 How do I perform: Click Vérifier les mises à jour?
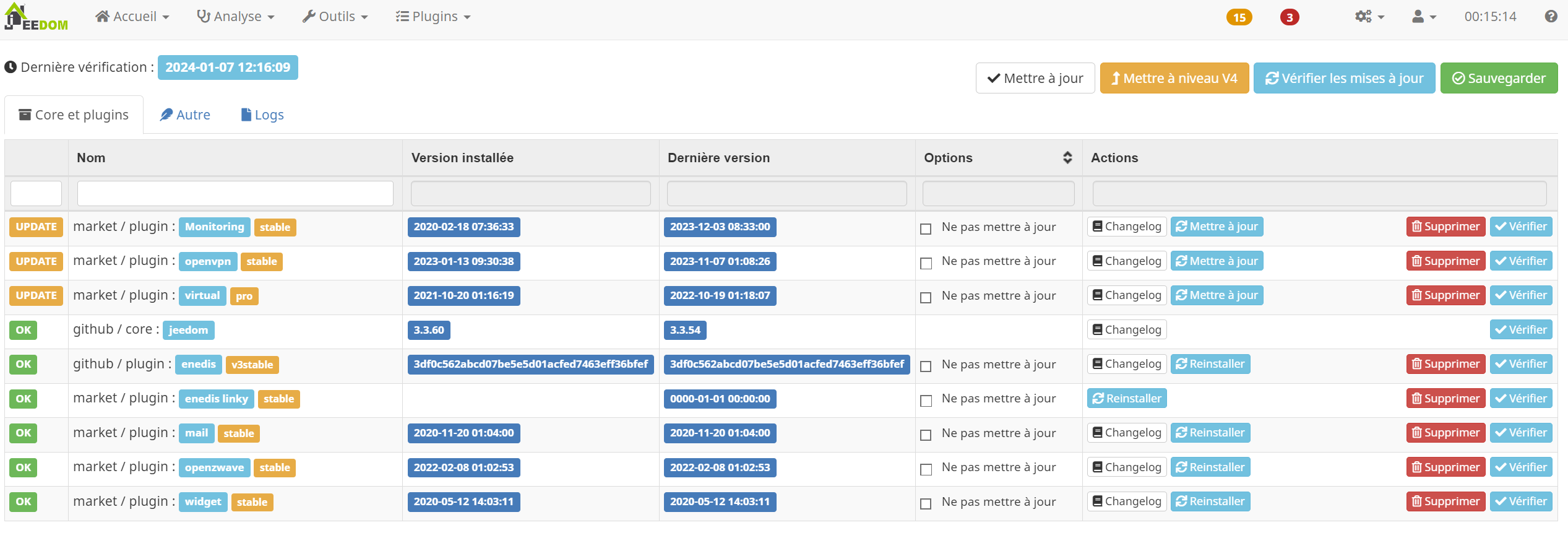pyautogui.click(x=1344, y=78)
